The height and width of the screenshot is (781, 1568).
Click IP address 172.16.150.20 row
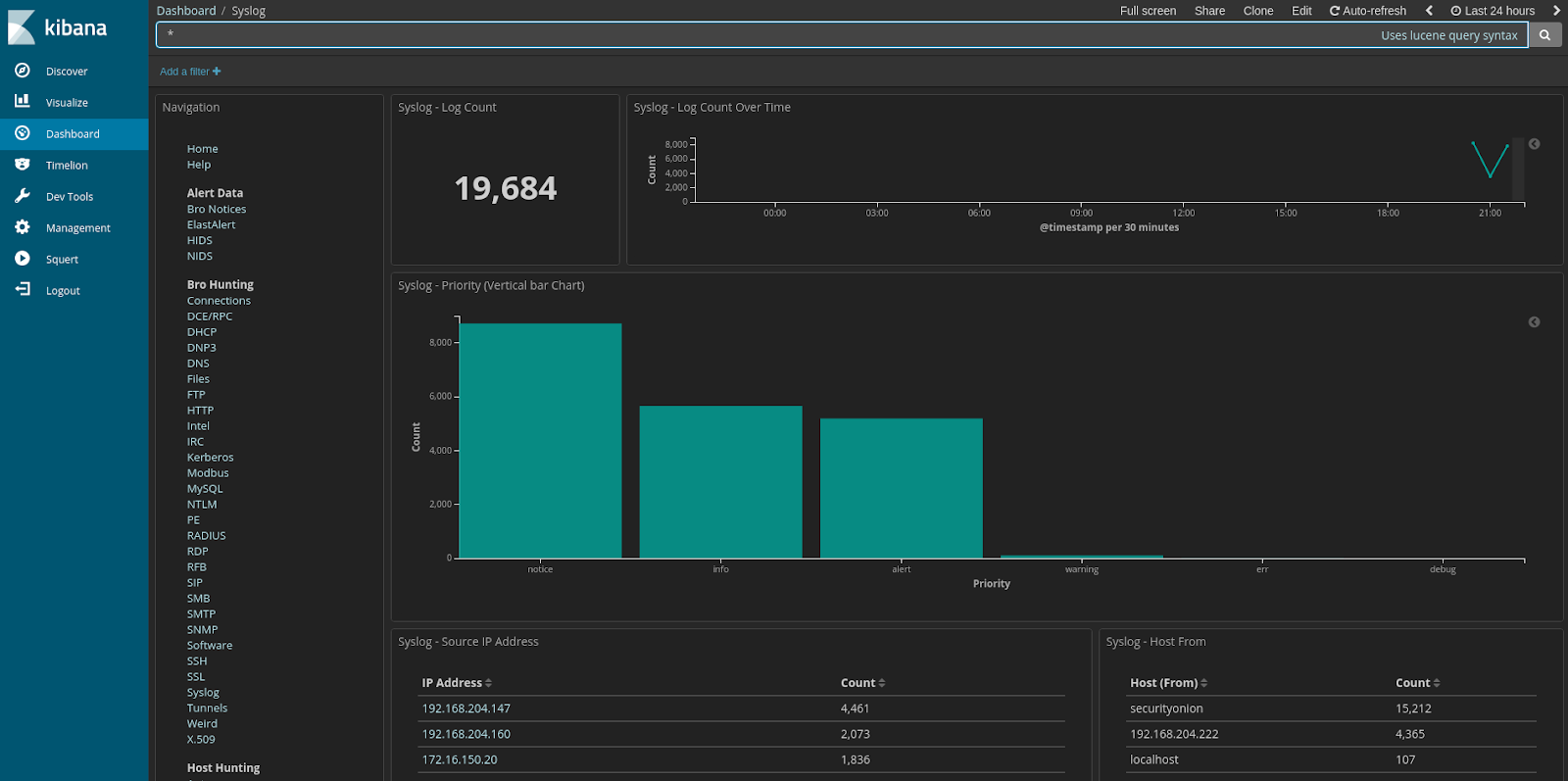pos(742,759)
